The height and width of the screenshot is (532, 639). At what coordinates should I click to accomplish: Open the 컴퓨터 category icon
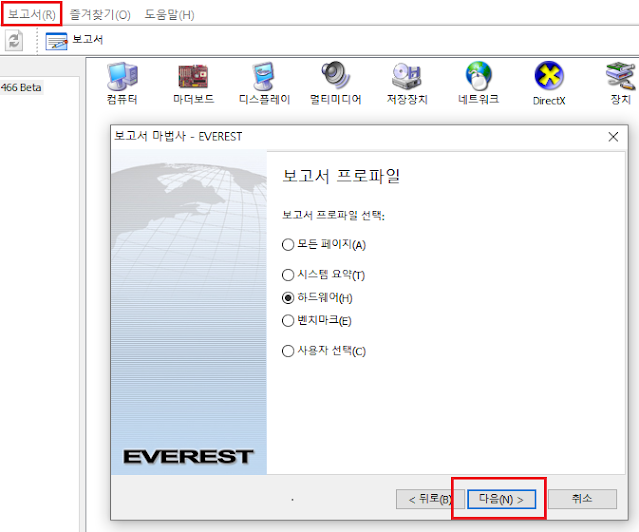122,83
